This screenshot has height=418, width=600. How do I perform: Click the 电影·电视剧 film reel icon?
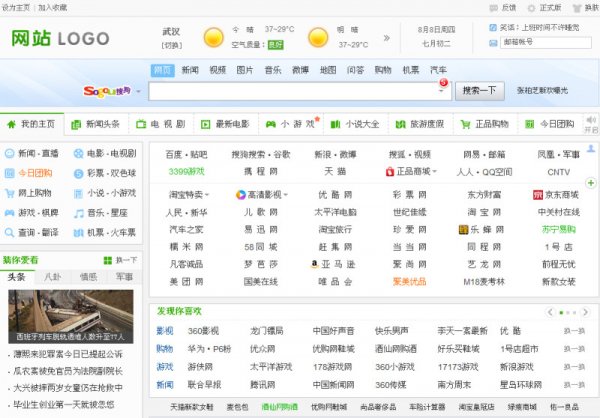click(78, 154)
